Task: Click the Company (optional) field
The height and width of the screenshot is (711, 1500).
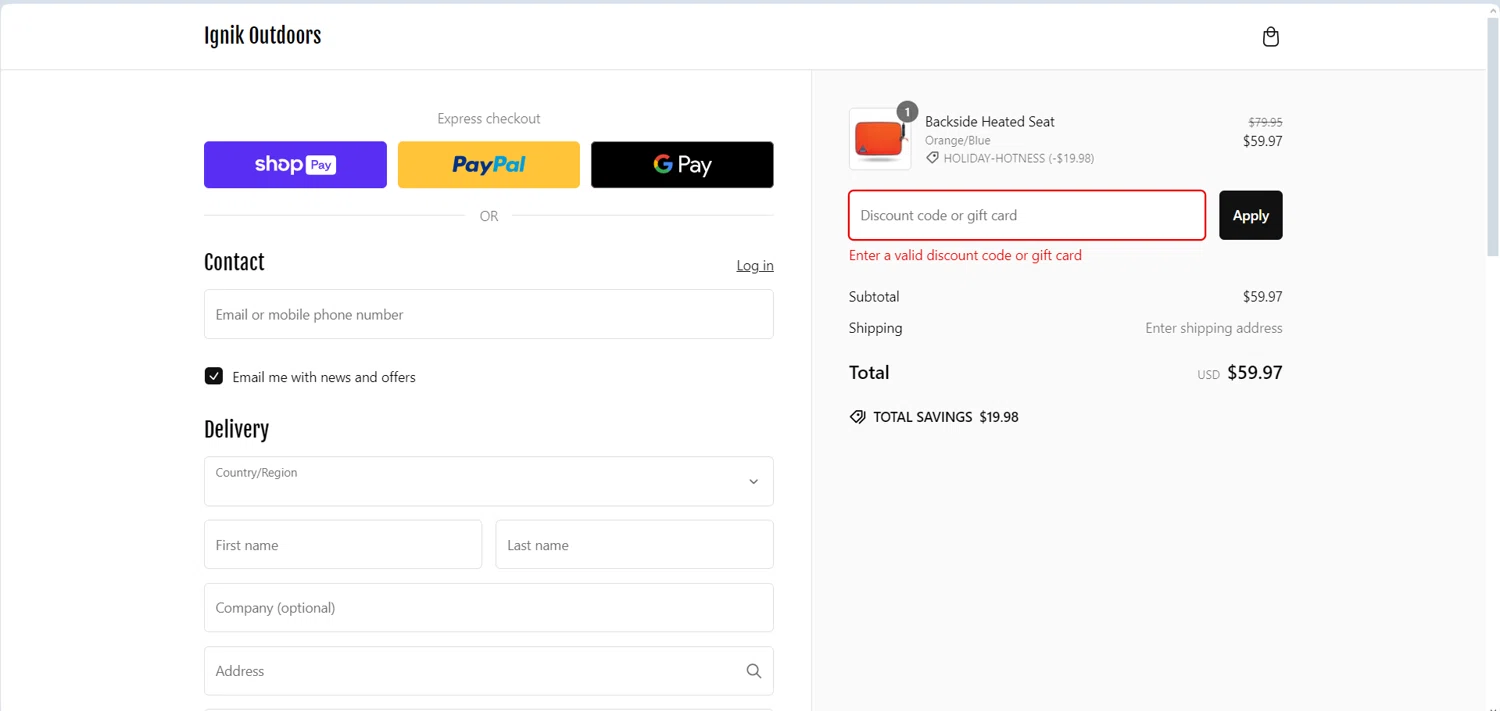Action: coord(488,608)
